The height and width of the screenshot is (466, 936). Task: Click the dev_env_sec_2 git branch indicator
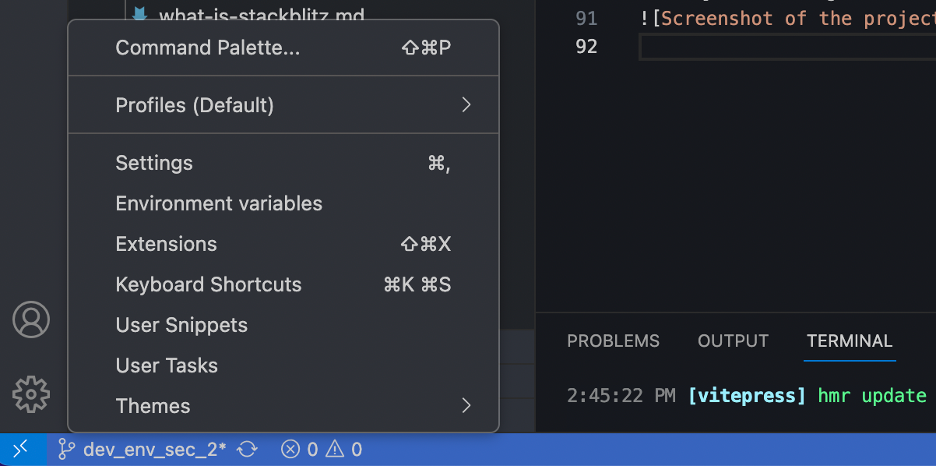click(143, 450)
